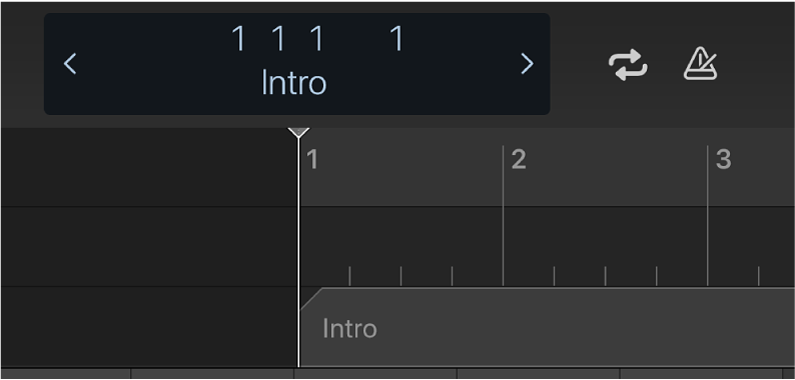
Task: Toggle the metronome click icon
Action: [x=700, y=64]
